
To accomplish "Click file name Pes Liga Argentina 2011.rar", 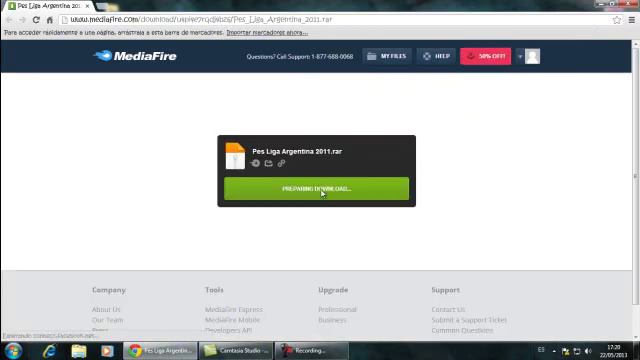I will 297,151.
